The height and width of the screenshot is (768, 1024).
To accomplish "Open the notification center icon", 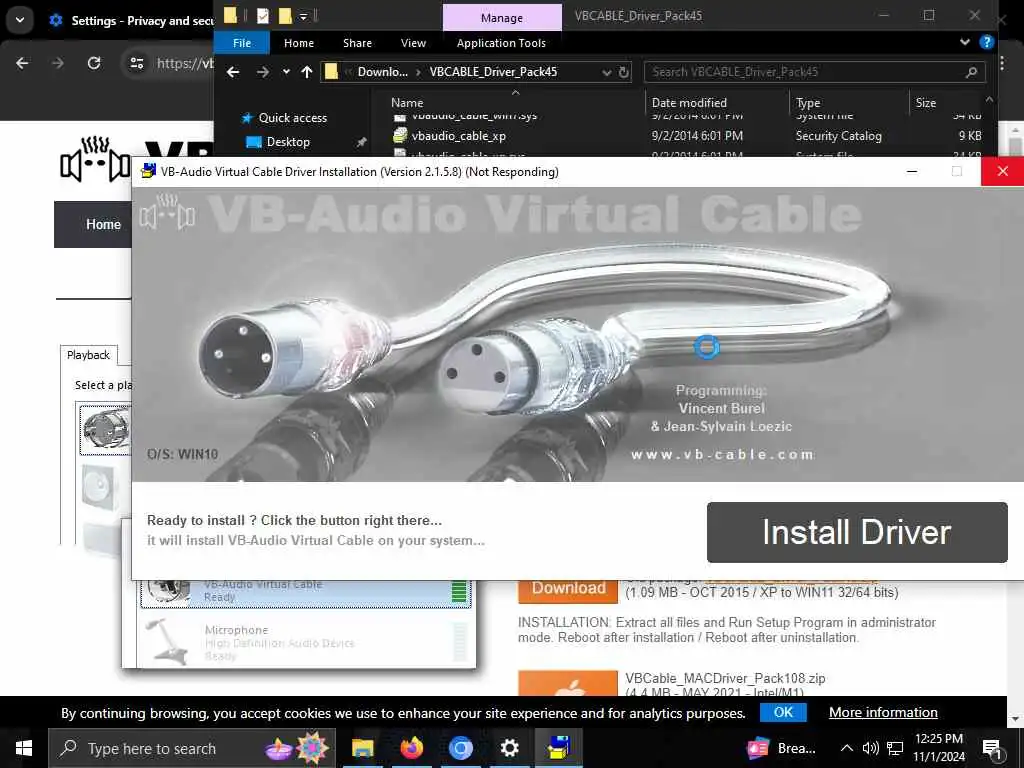I will [993, 749].
